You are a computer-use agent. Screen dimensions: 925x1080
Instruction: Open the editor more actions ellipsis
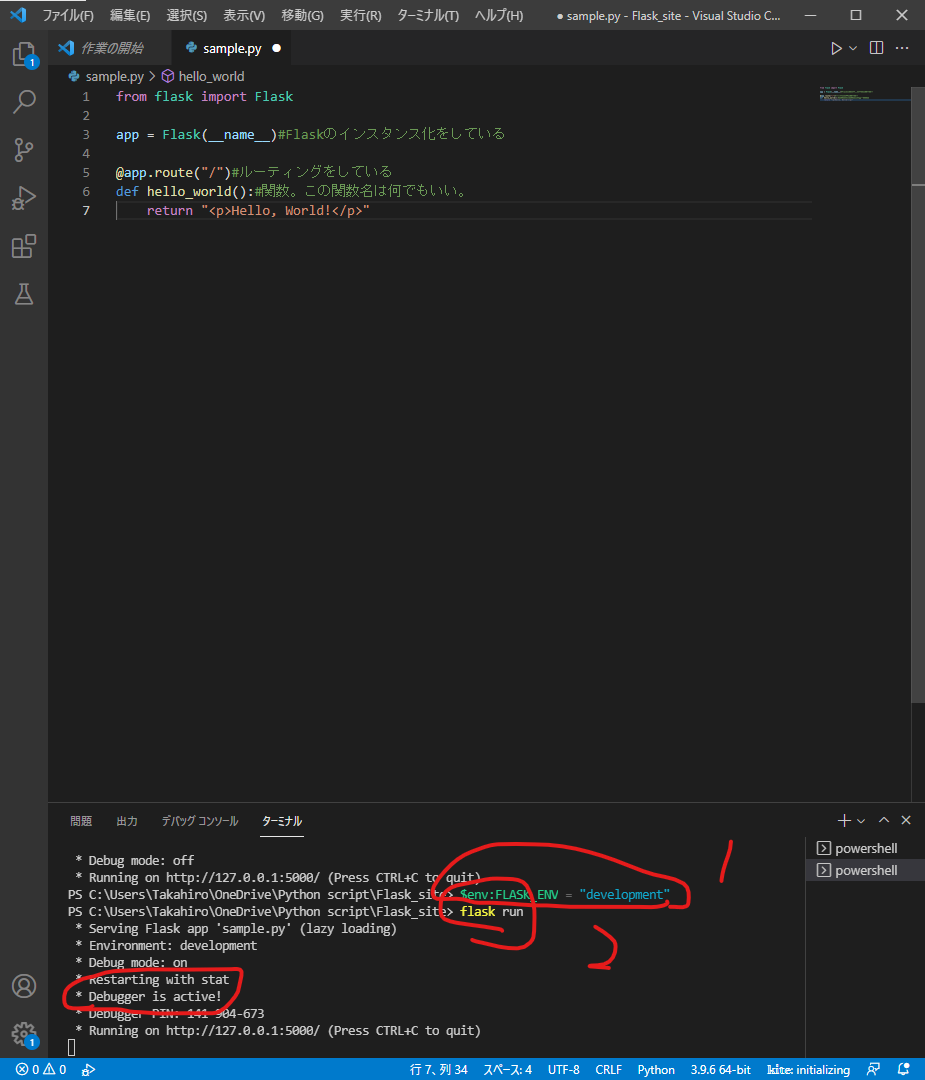click(x=901, y=47)
